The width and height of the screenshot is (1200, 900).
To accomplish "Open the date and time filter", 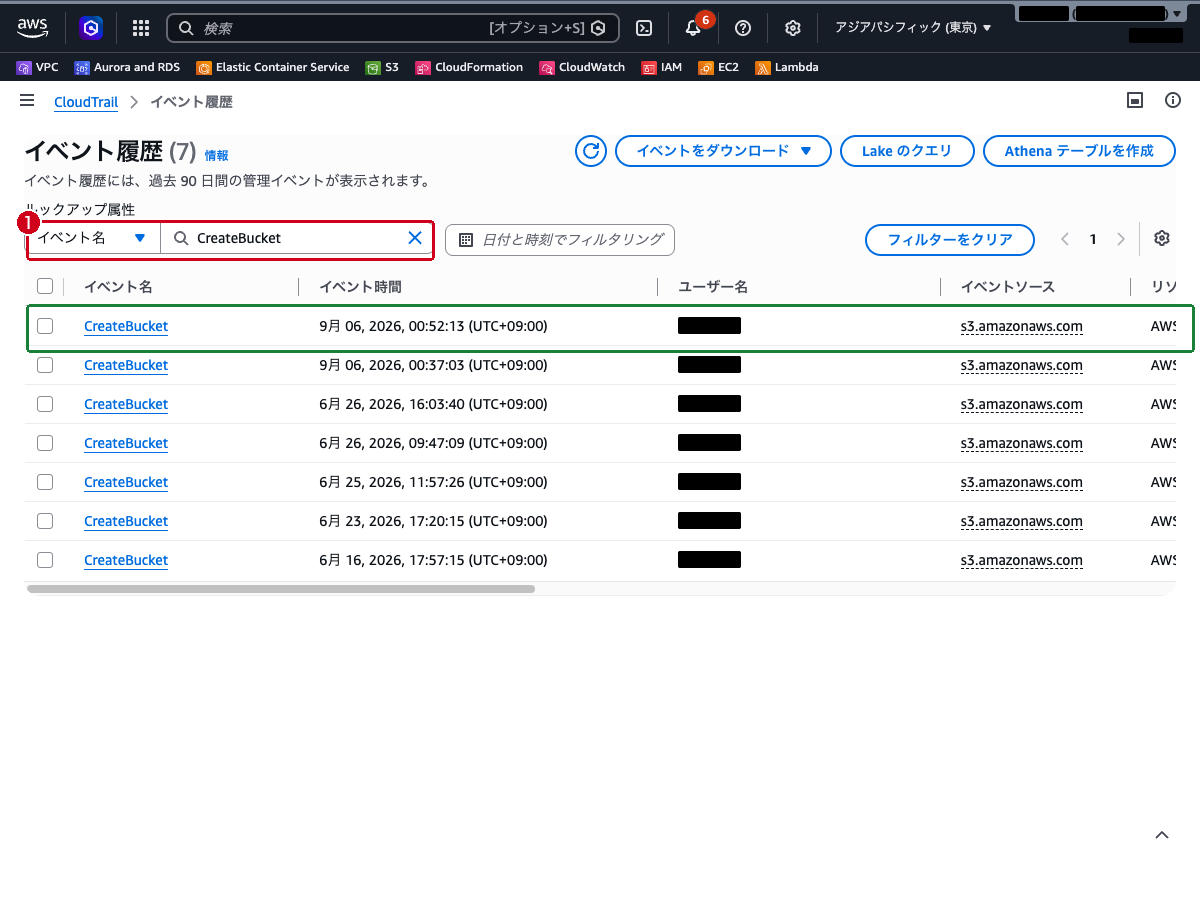I will click(560, 239).
